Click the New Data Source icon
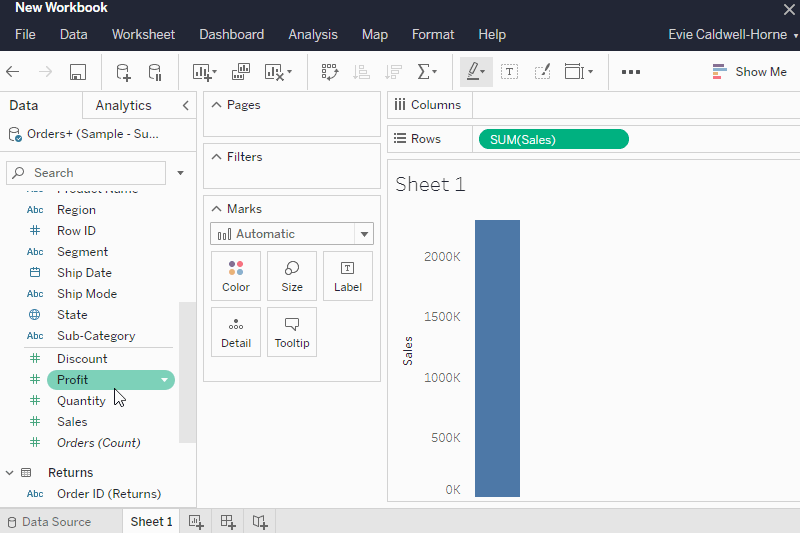 [x=123, y=72]
